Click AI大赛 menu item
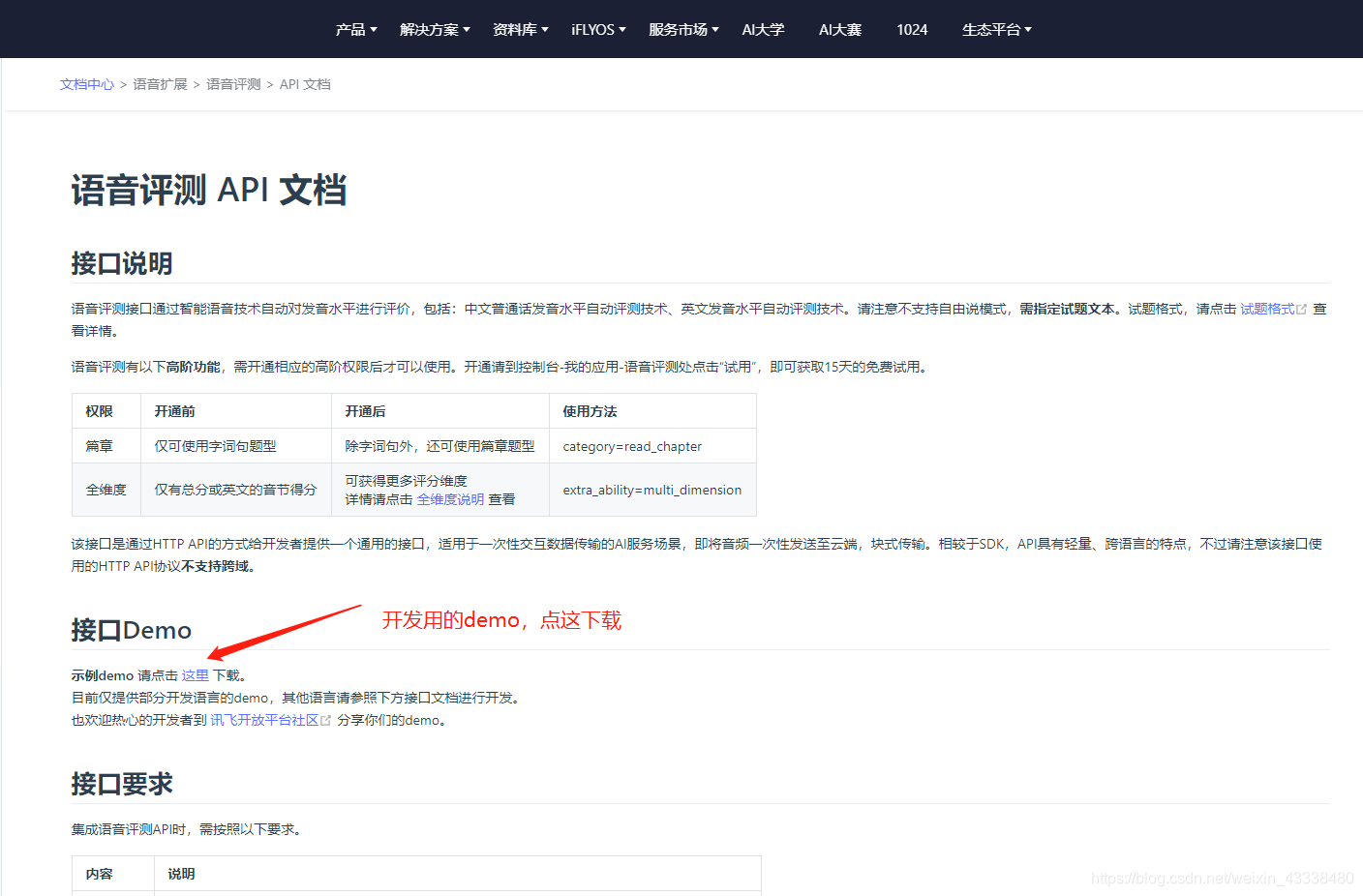This screenshot has height=896, width=1363. point(839,29)
